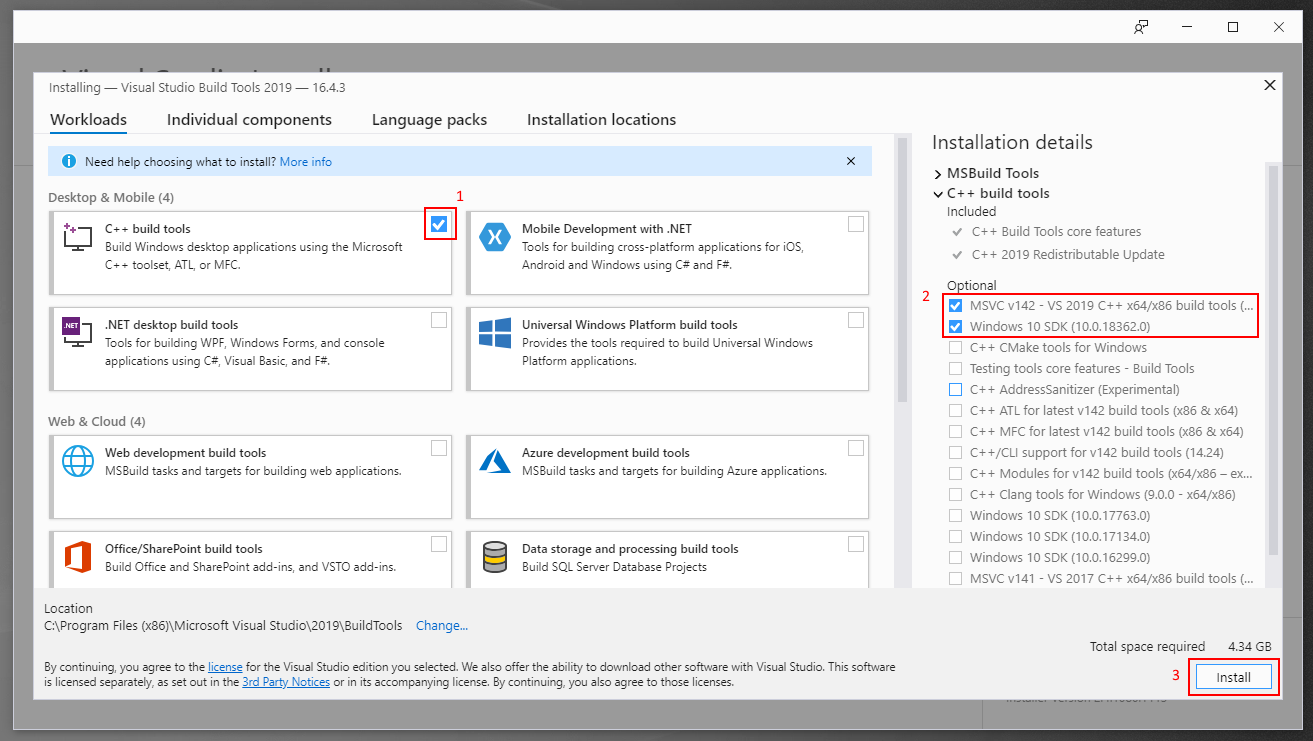Enable C++/CLI support for v142 build tools
This screenshot has height=741, width=1313.
click(956, 453)
